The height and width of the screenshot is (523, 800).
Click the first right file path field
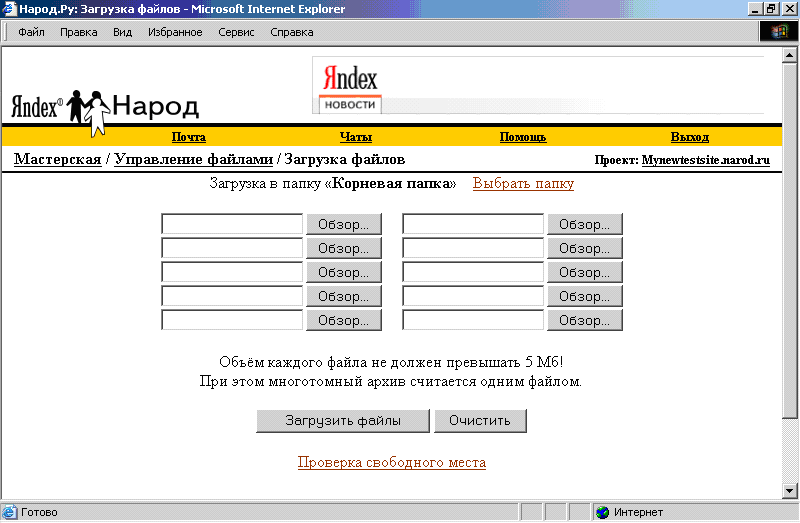tap(473, 224)
